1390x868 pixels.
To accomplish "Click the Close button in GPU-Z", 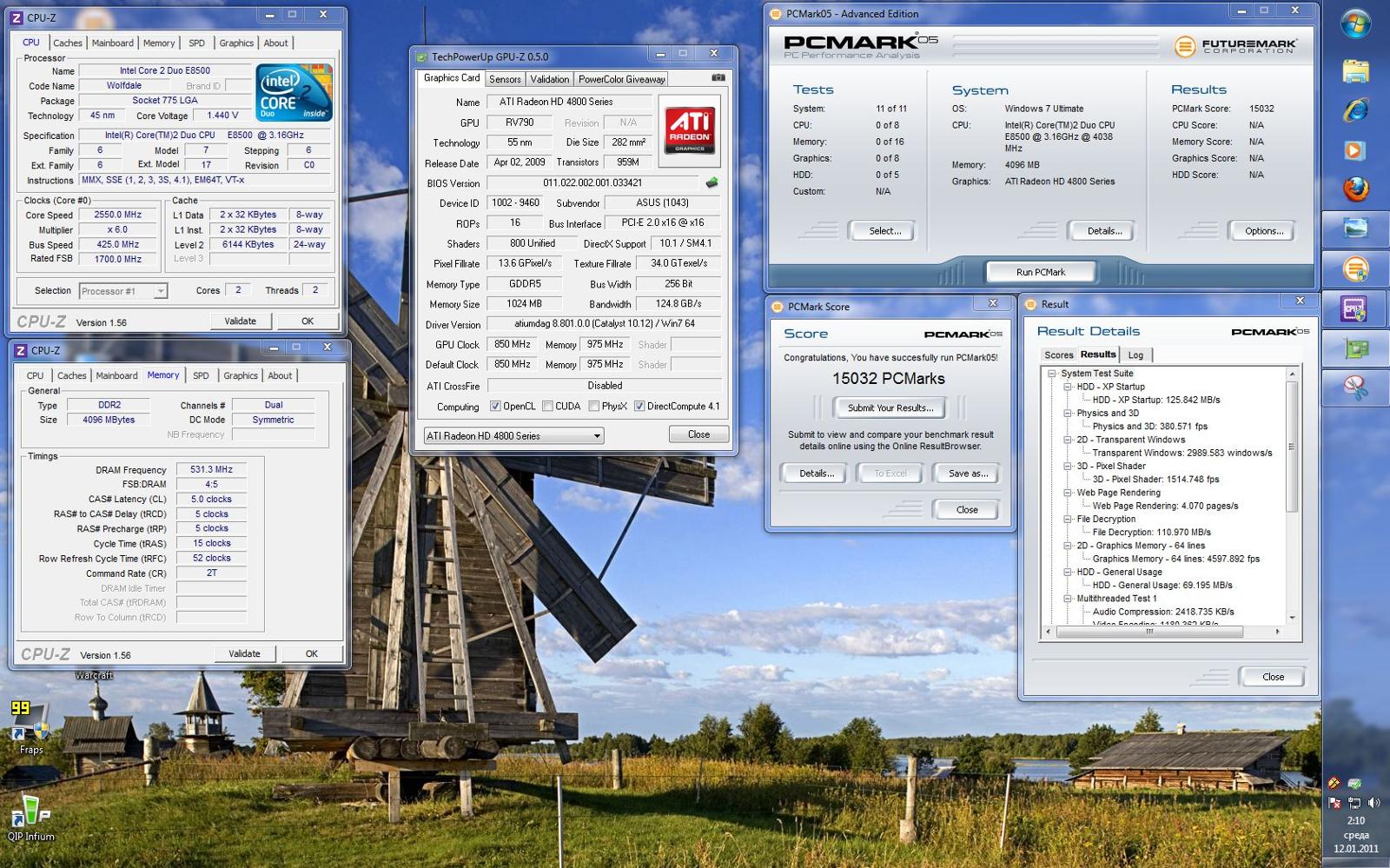I will pyautogui.click(x=698, y=434).
